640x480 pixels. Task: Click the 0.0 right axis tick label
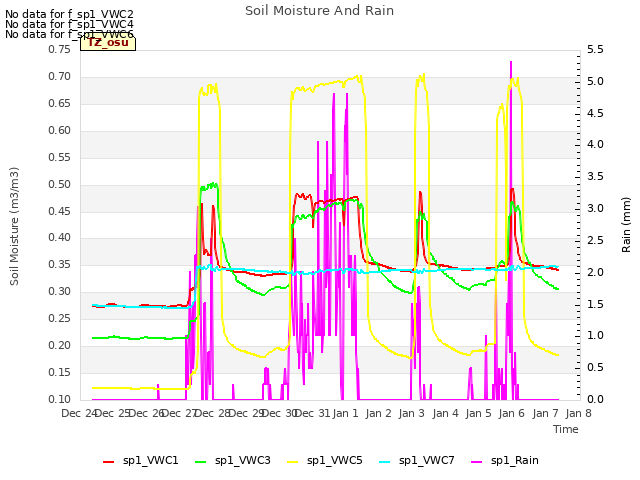click(x=595, y=399)
